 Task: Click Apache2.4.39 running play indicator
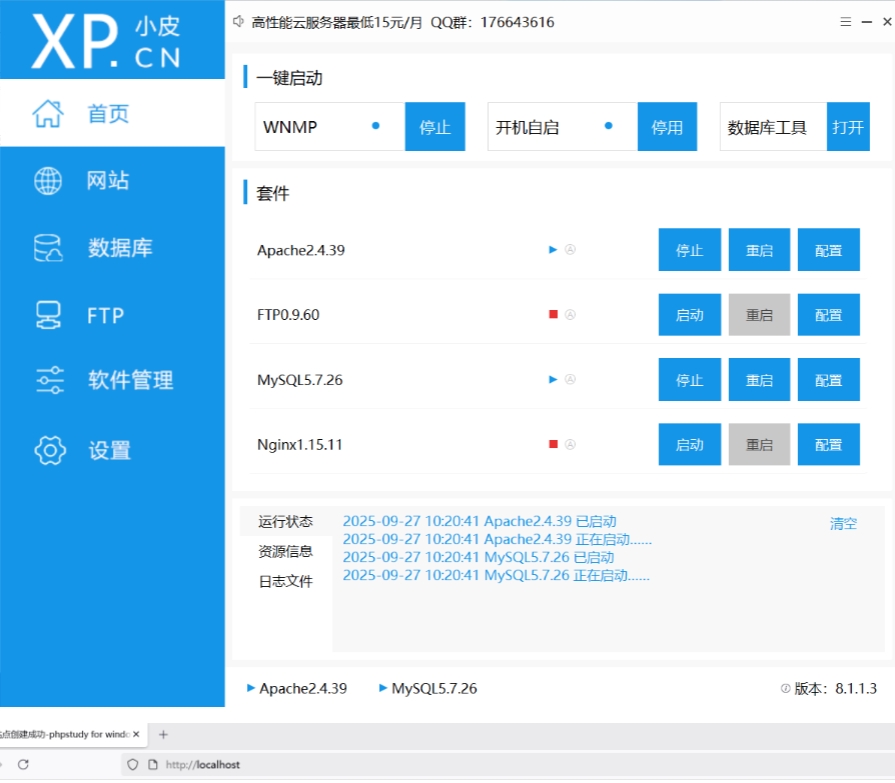(553, 249)
